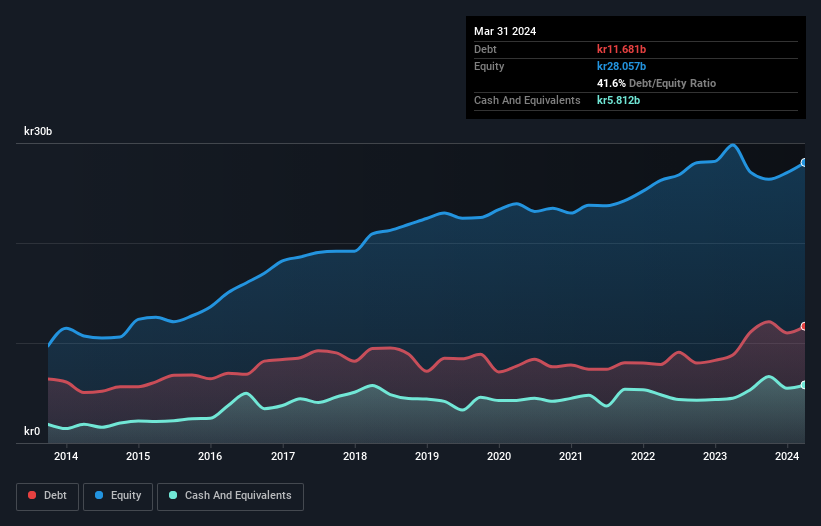Screen dimensions: 821x526
Task: Click the blue Equity endpoint marker on chart
Action: click(803, 162)
